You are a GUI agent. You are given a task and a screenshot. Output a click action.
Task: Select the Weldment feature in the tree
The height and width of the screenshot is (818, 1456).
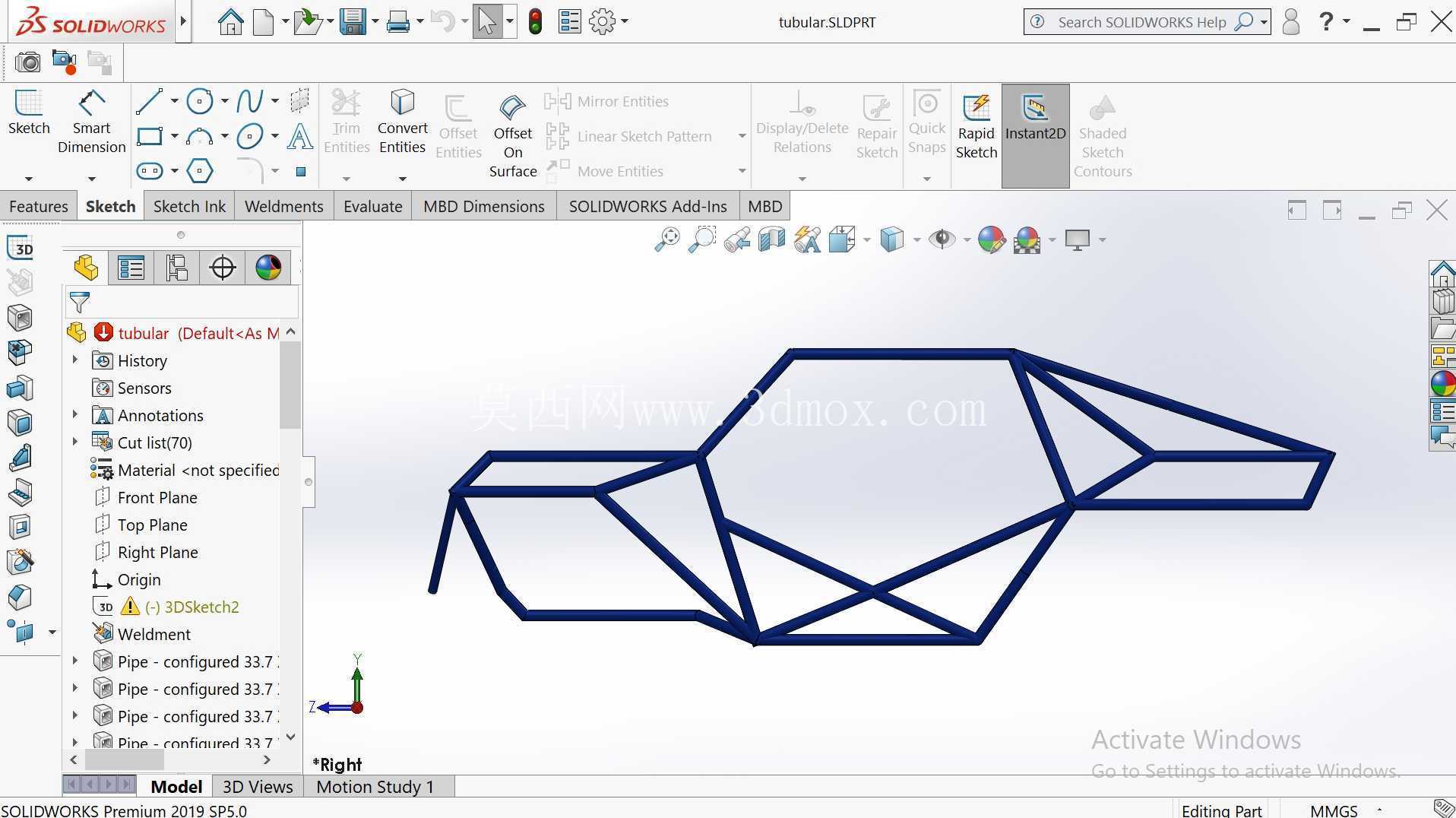pos(154,634)
